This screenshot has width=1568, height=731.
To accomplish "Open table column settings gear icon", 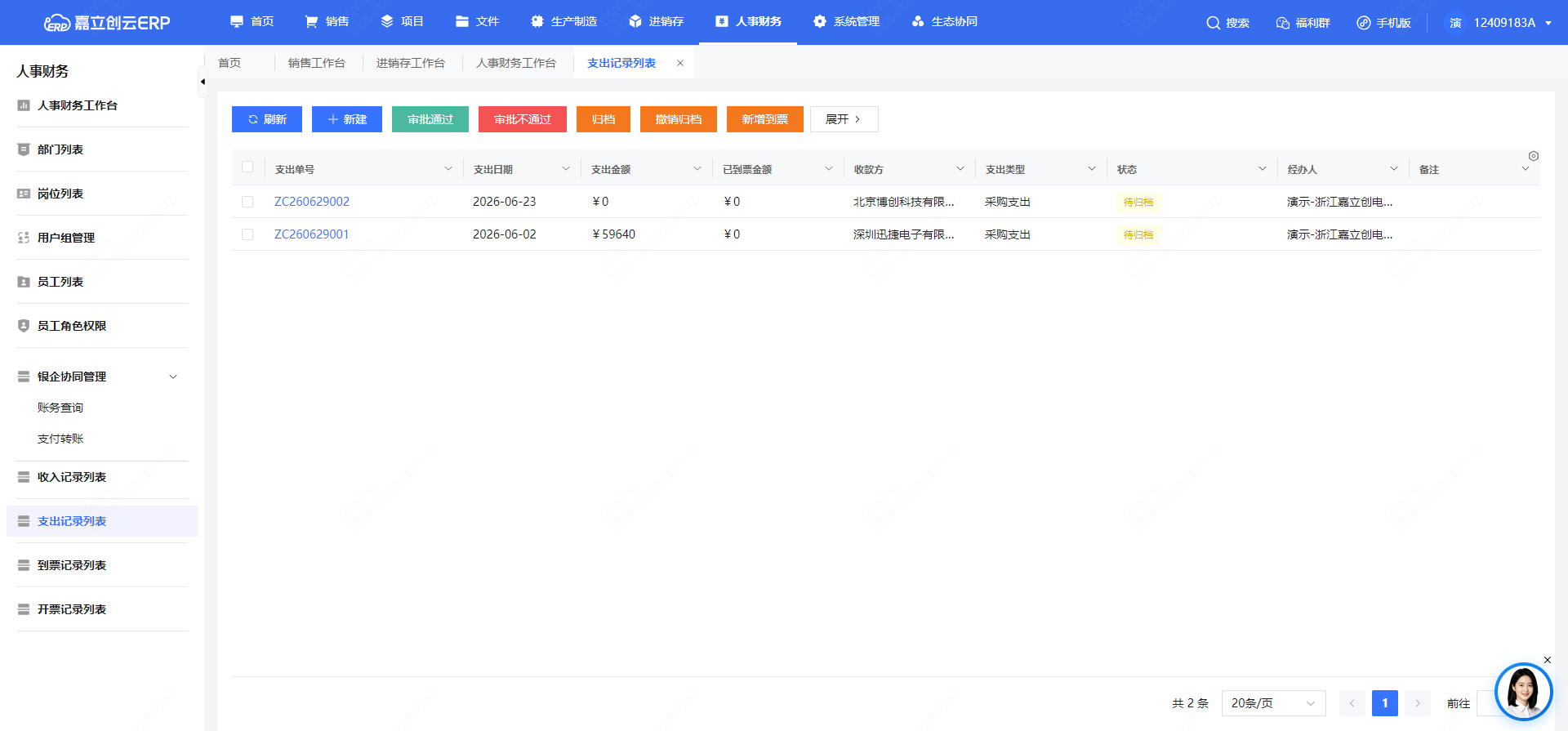I will (x=1534, y=156).
